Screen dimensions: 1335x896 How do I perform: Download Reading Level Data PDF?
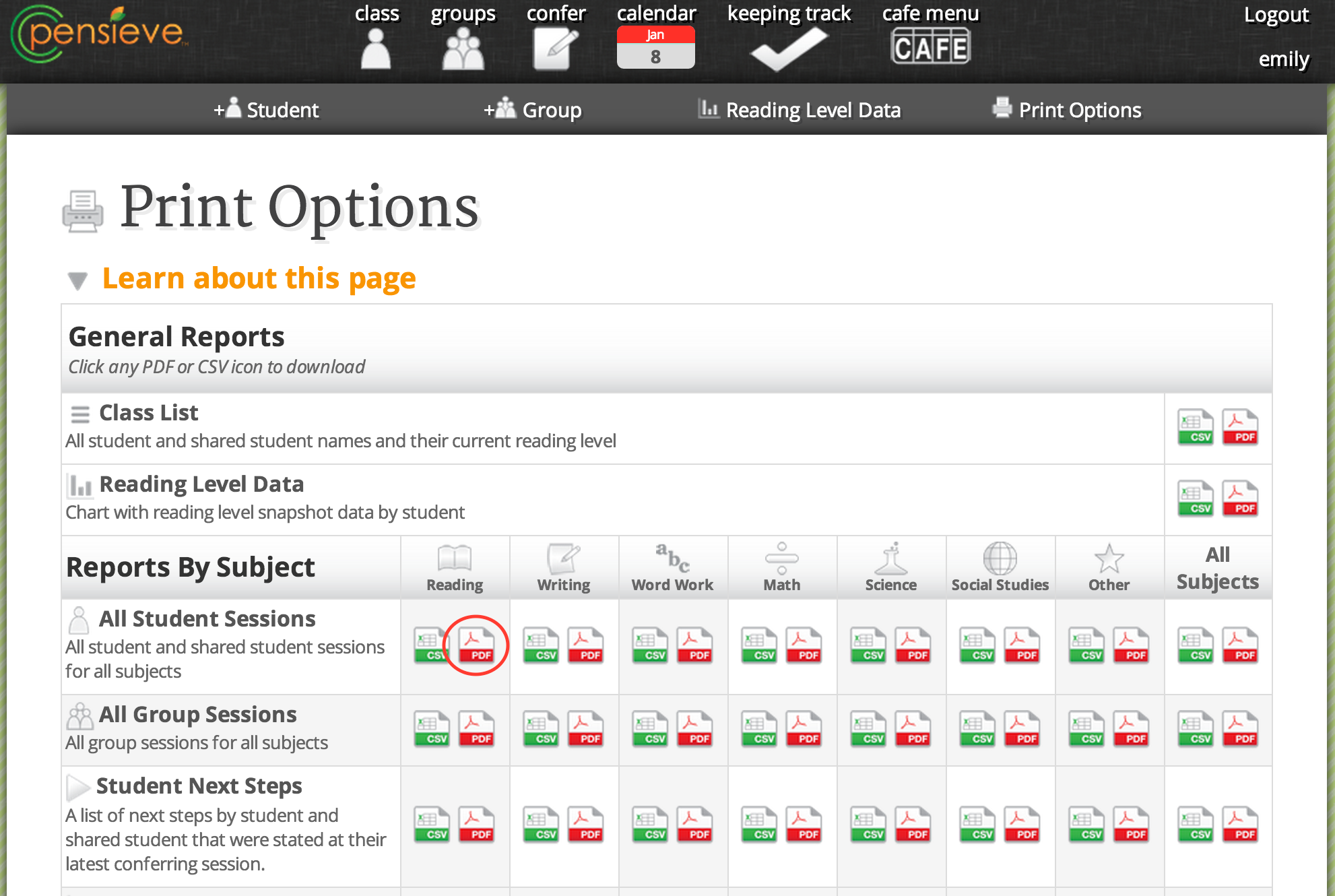(x=1240, y=499)
